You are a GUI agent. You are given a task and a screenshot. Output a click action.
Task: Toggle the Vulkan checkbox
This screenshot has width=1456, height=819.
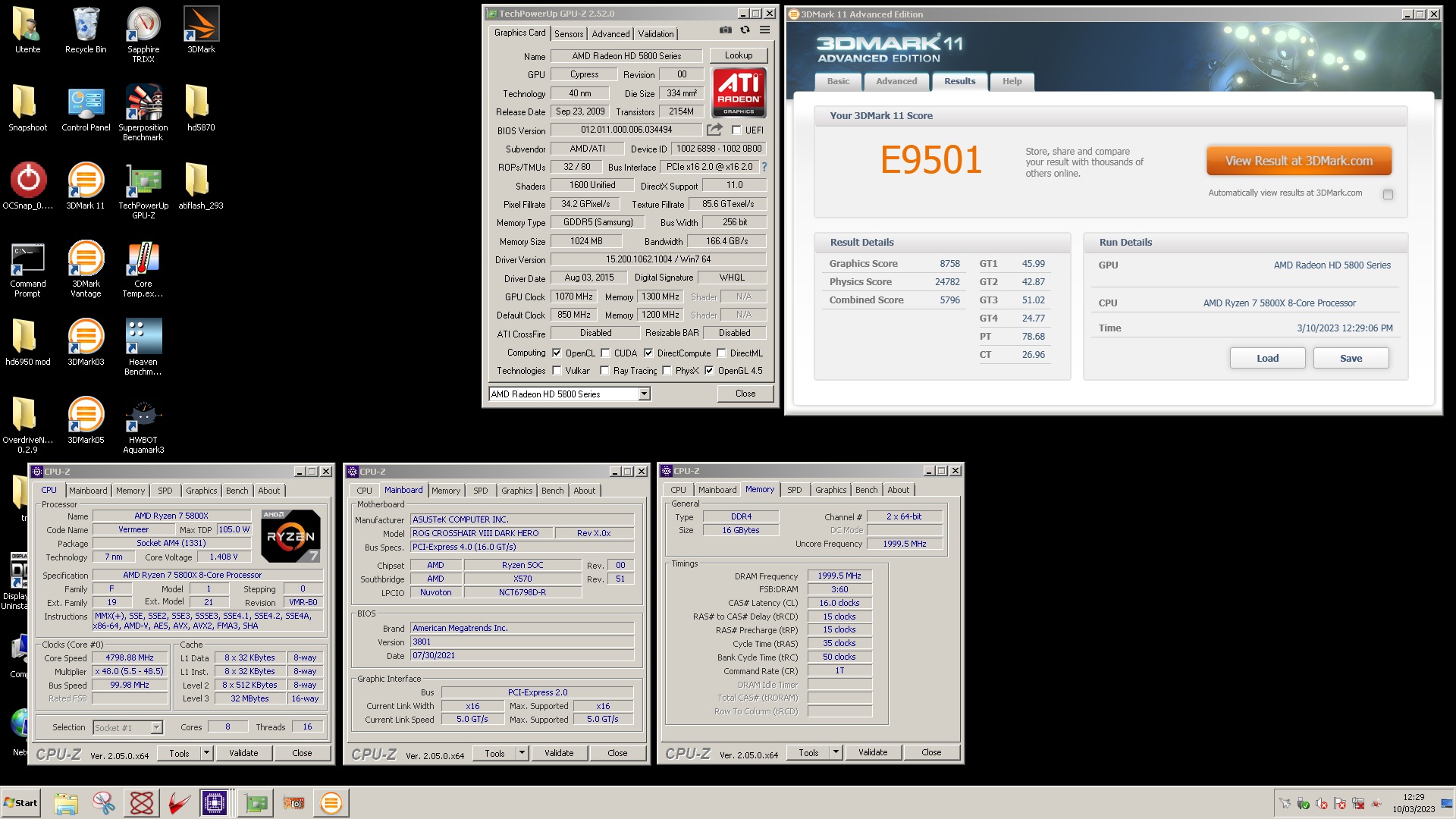pos(557,371)
